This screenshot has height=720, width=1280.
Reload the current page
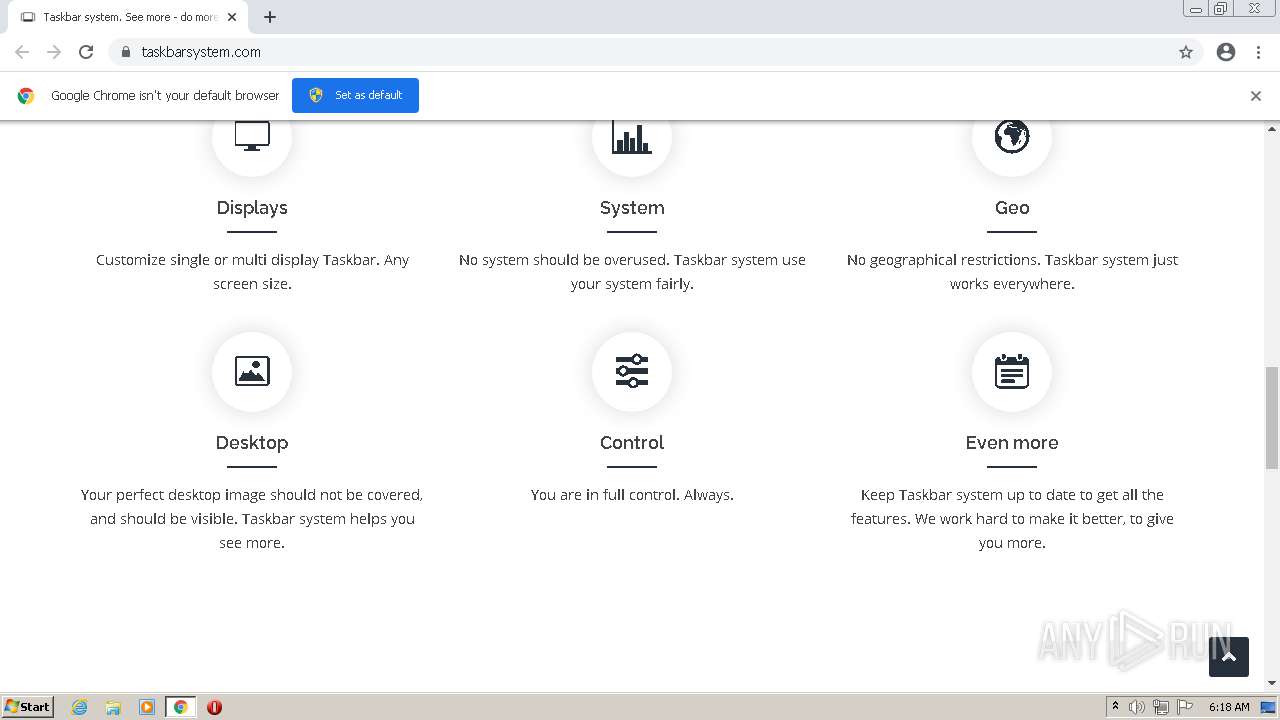86,52
